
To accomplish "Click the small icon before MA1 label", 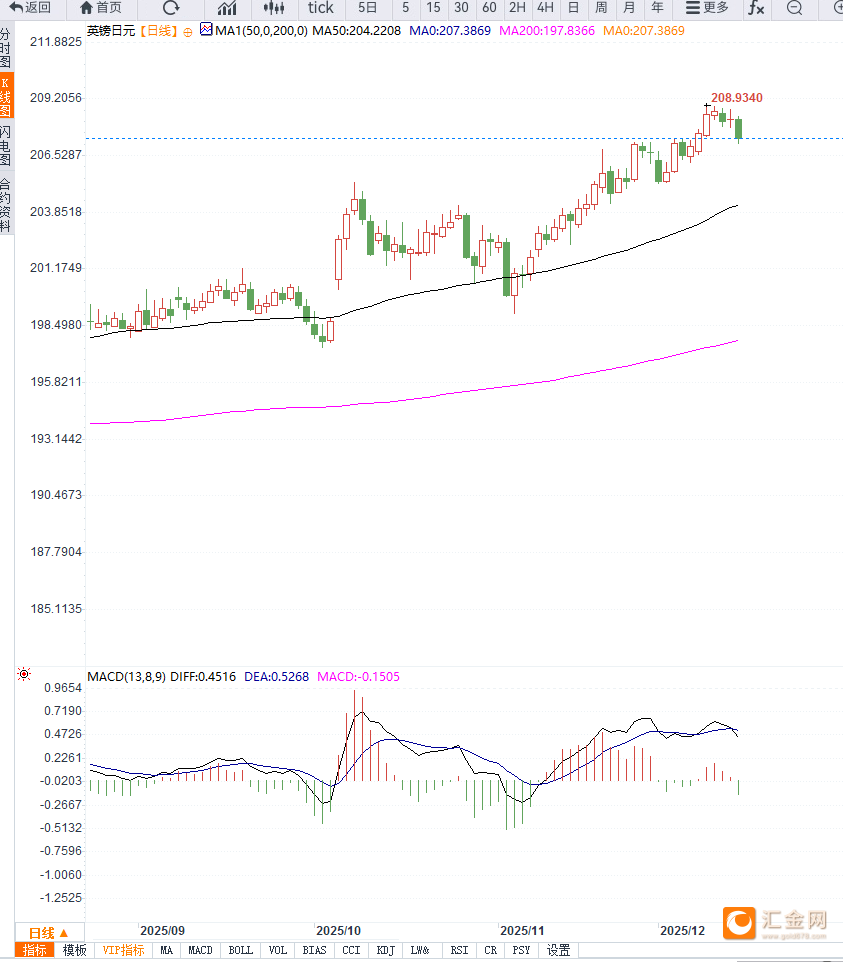I will coord(206,30).
